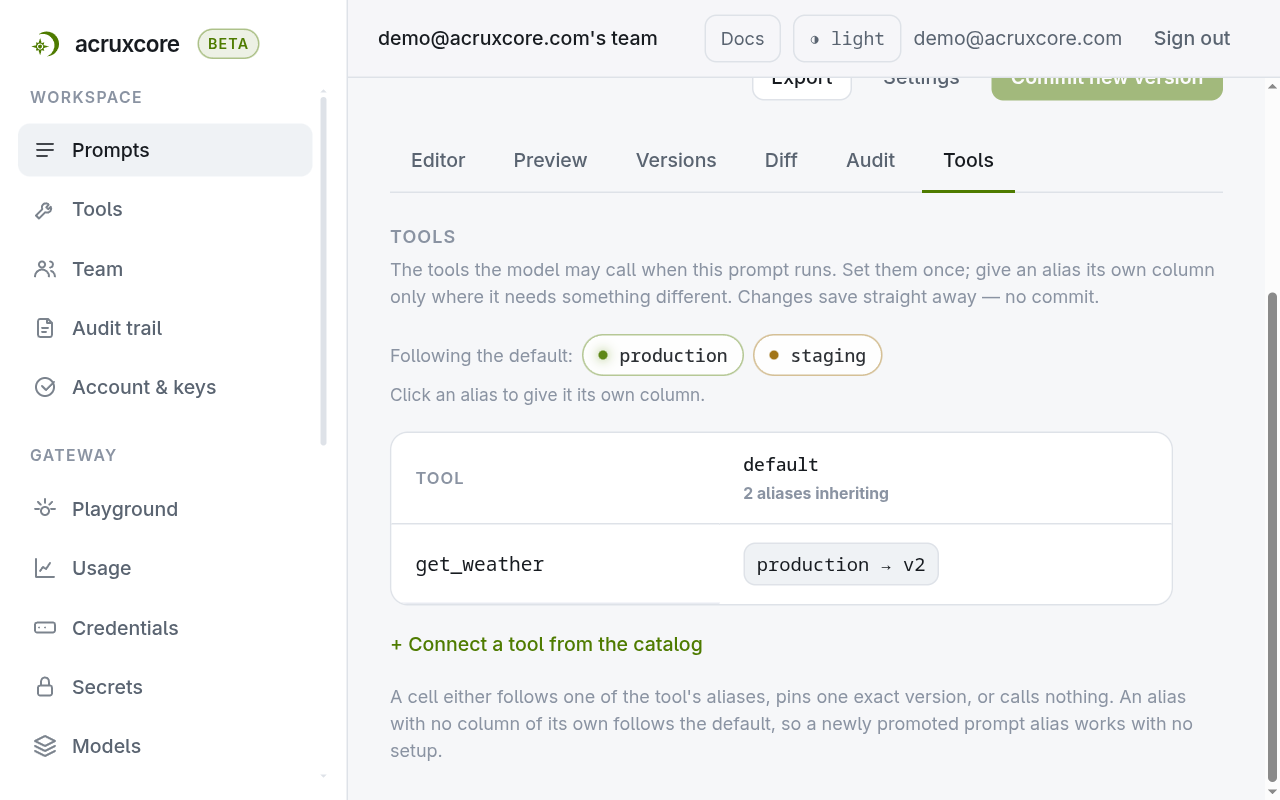Give the staging alias its own column
This screenshot has width=1280, height=800.
pyautogui.click(x=817, y=355)
